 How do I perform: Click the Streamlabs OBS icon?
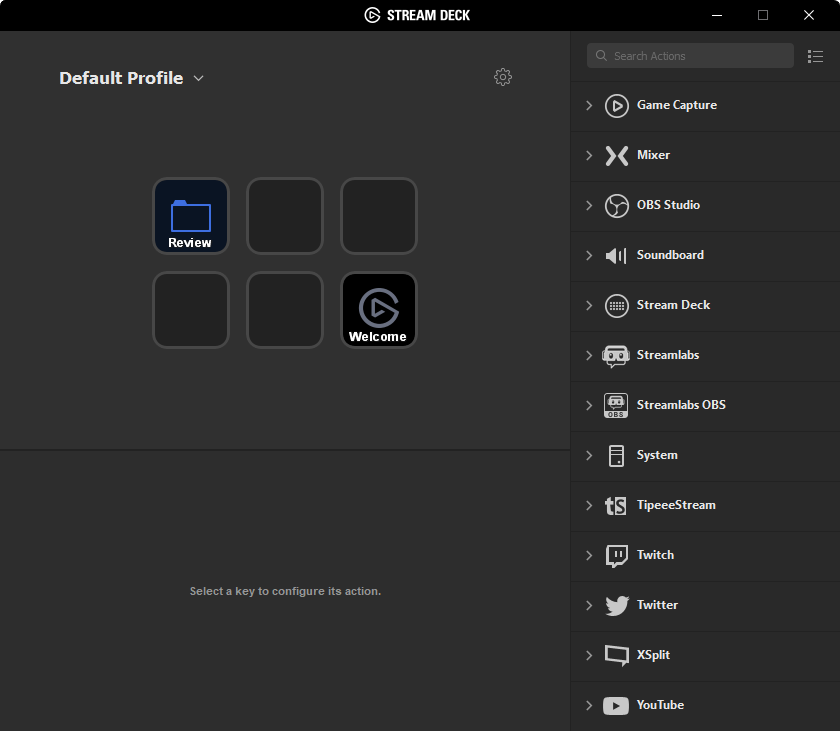(616, 405)
